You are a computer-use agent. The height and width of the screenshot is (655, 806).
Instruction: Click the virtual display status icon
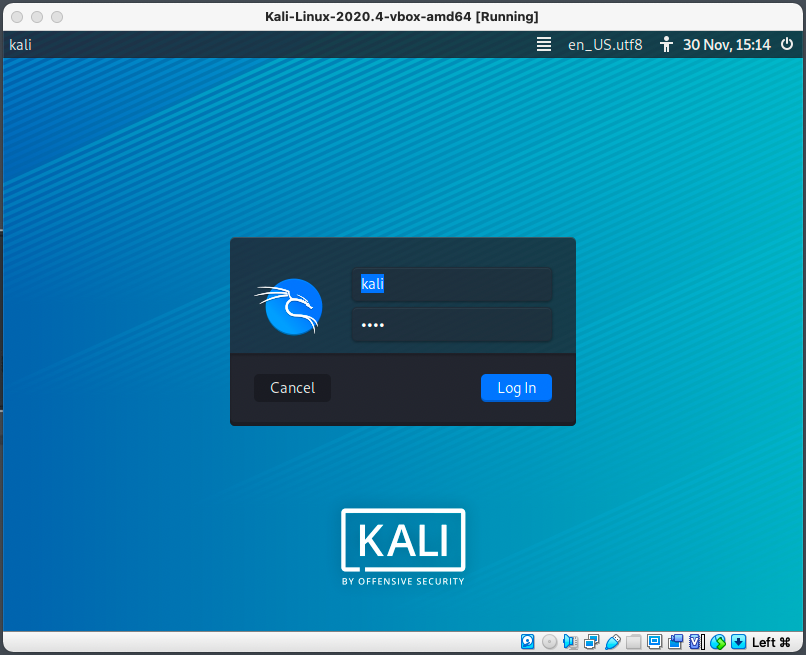coord(655,641)
